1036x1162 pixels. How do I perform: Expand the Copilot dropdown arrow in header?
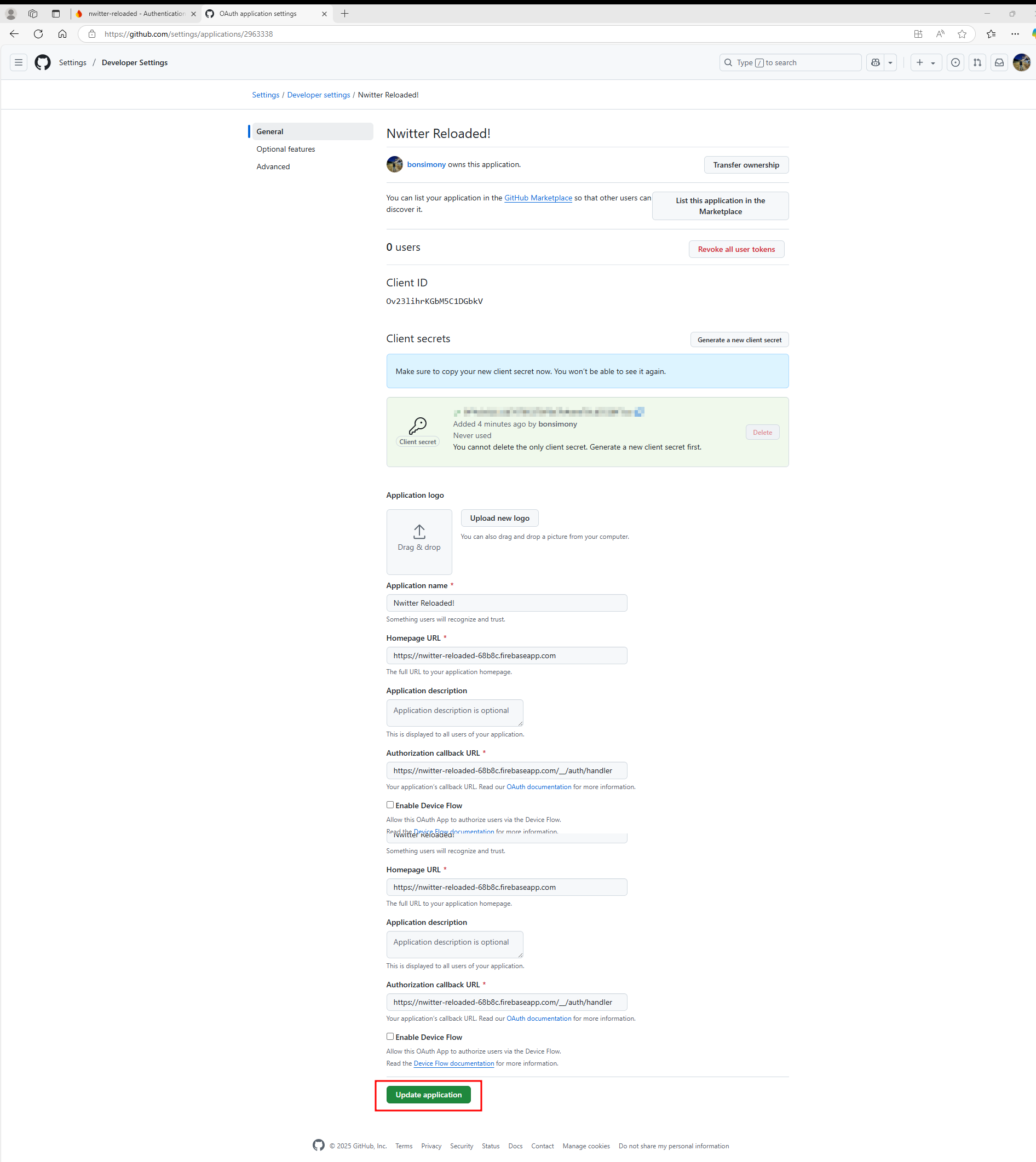click(x=890, y=62)
